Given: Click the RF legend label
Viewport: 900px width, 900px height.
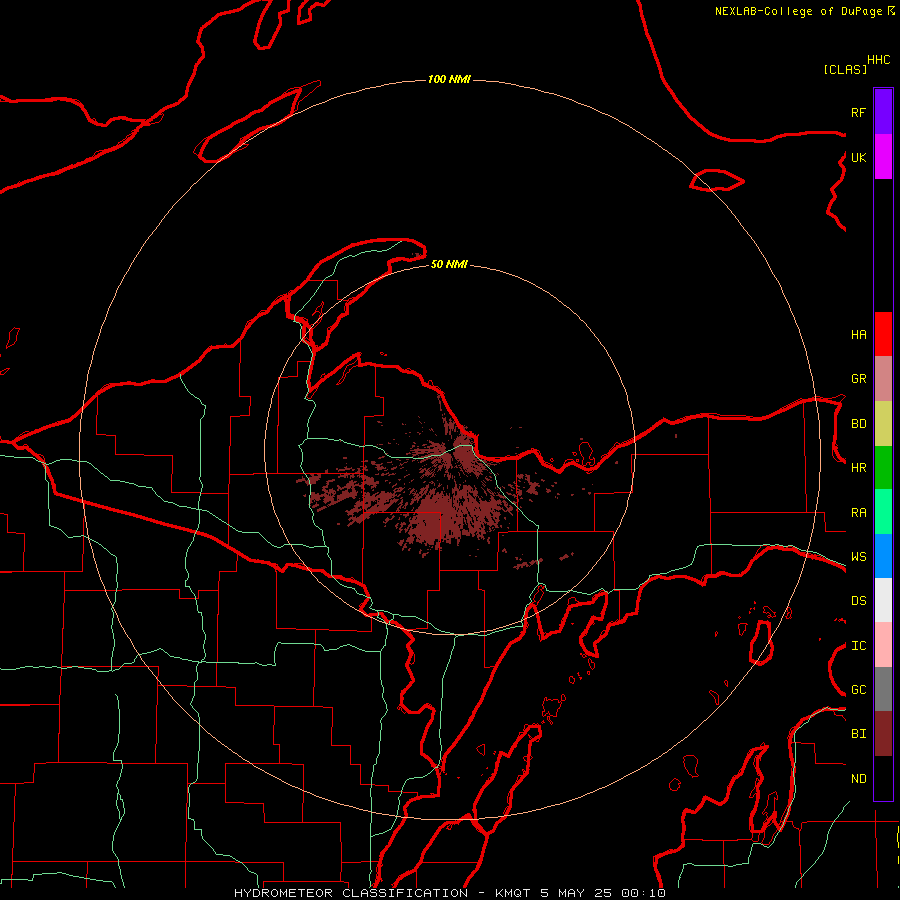Looking at the screenshot, I should click(858, 112).
